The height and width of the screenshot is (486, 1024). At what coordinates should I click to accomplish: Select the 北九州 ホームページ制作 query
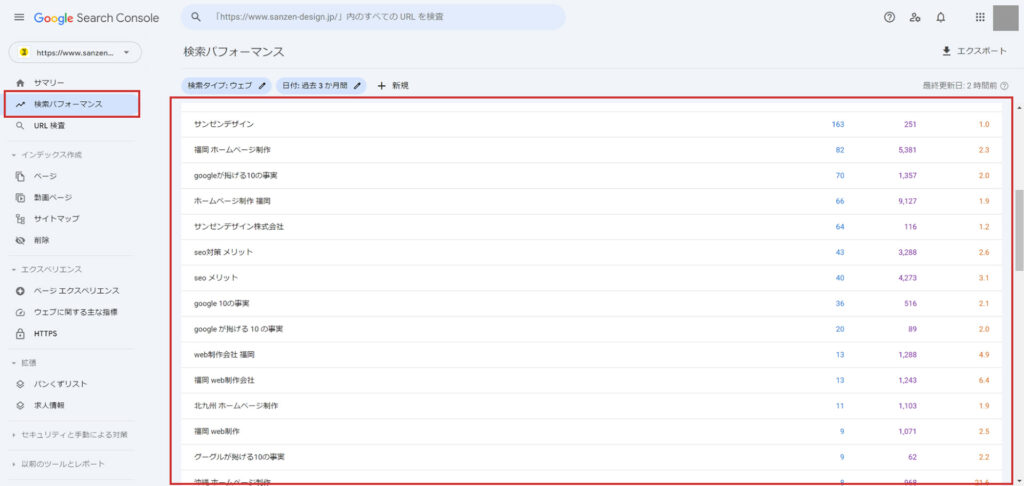(x=592, y=406)
